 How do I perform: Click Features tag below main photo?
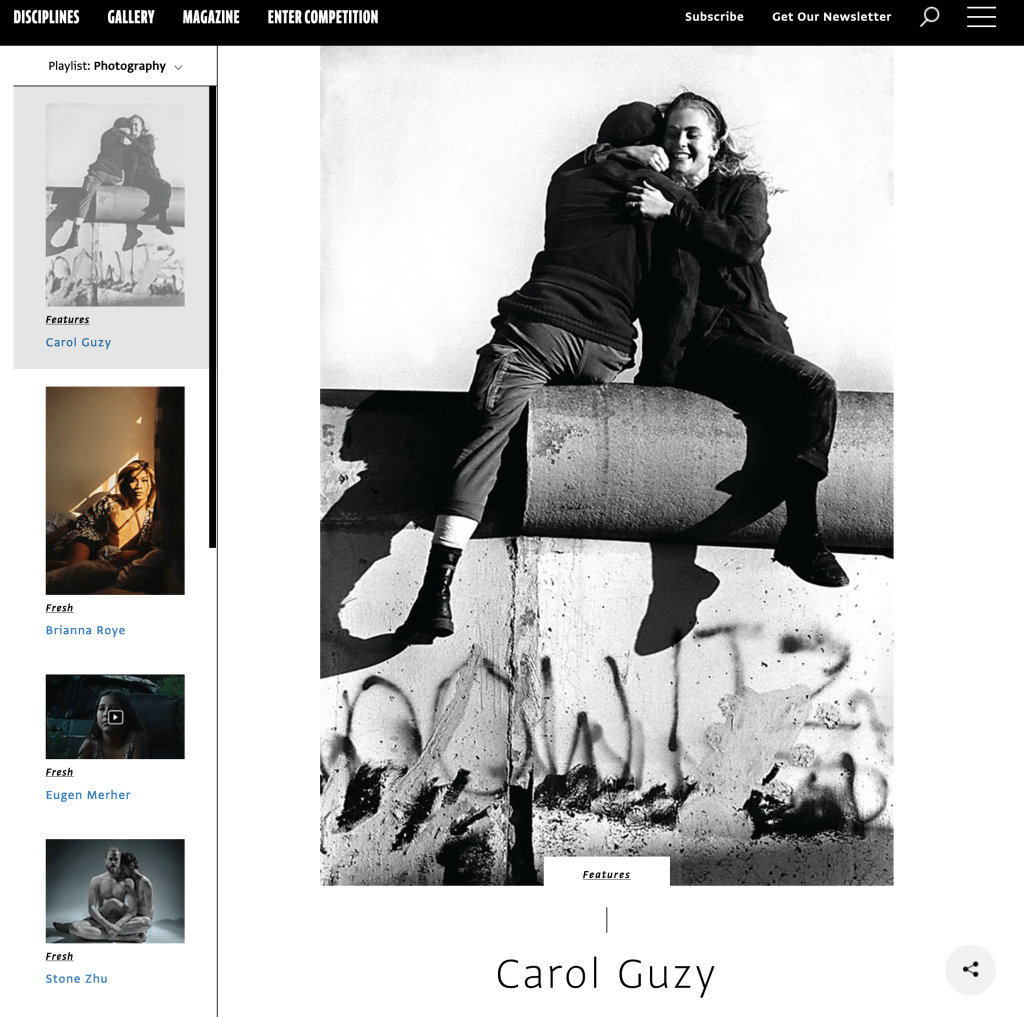pyautogui.click(x=606, y=875)
